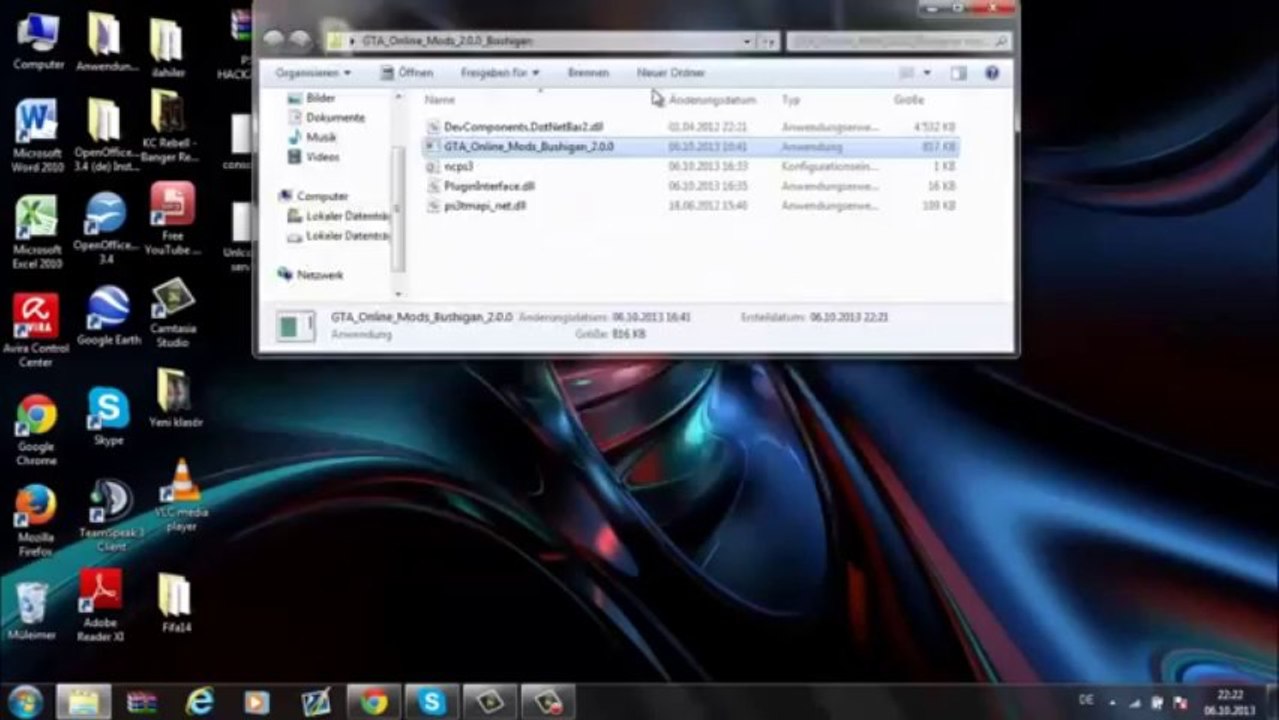This screenshot has width=1279, height=720.
Task: Open KC Rebell - Banger Rebellieren folder
Action: [171, 126]
